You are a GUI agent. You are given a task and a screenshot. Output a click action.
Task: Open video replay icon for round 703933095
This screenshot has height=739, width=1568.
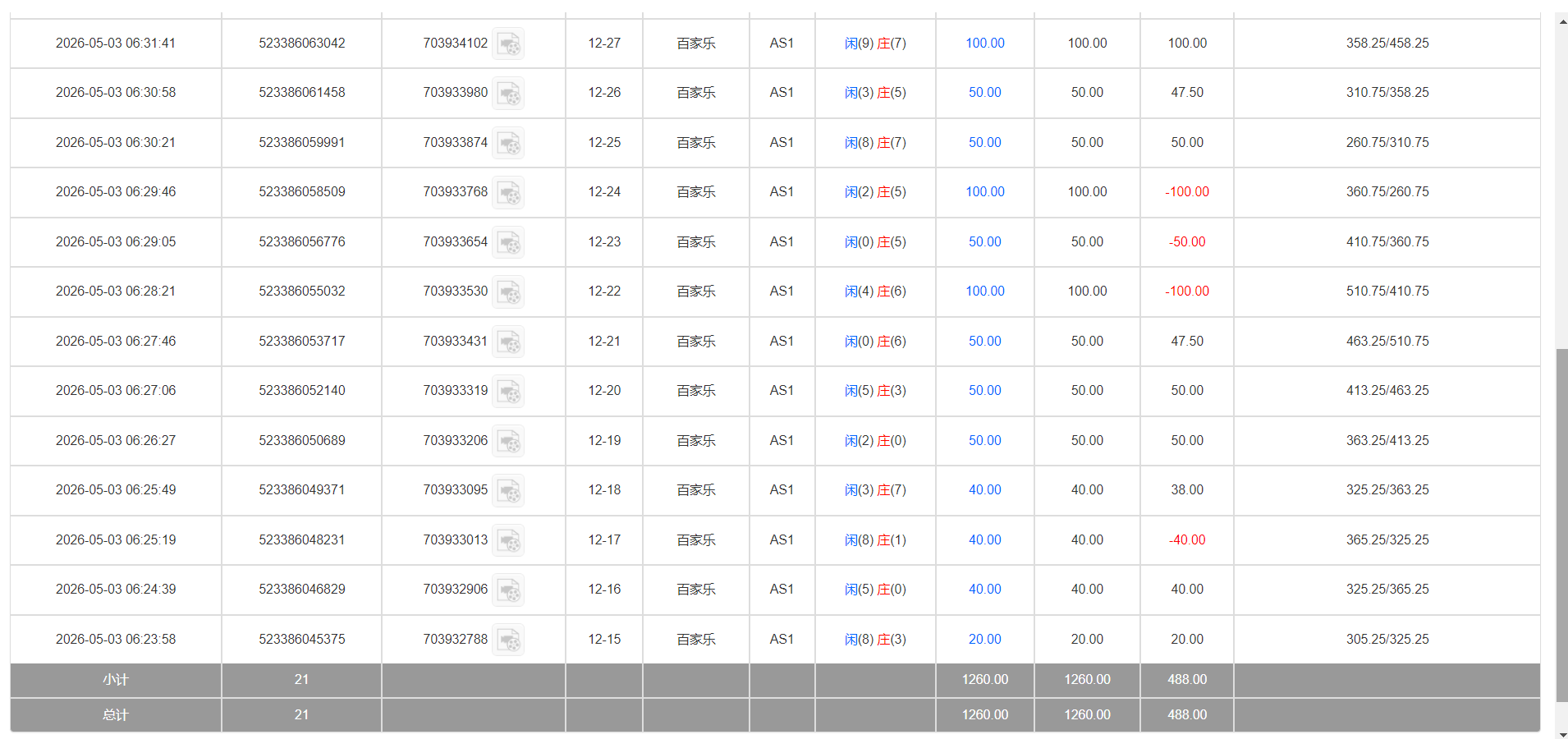coord(508,490)
